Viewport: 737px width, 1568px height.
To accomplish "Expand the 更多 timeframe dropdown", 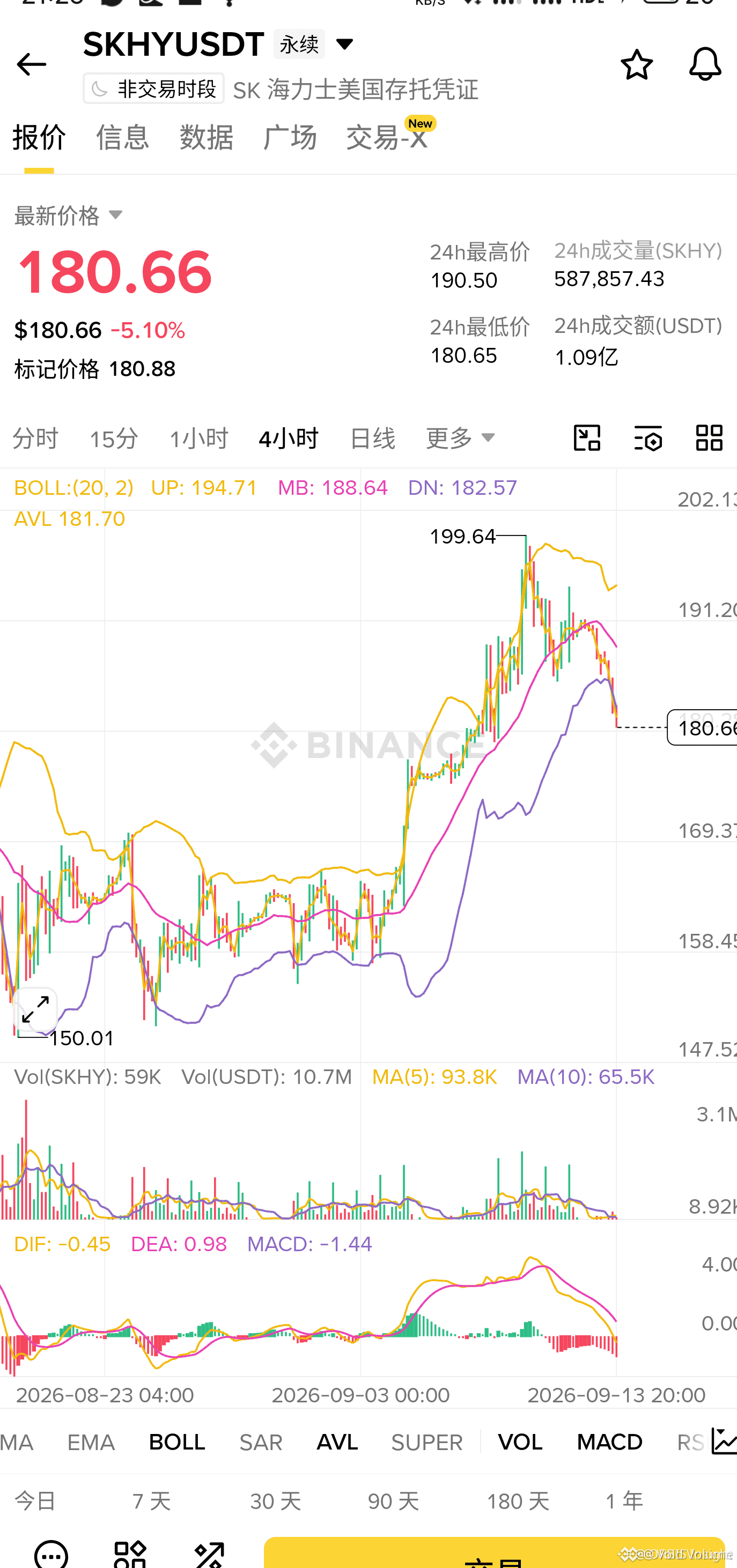I will [x=460, y=437].
